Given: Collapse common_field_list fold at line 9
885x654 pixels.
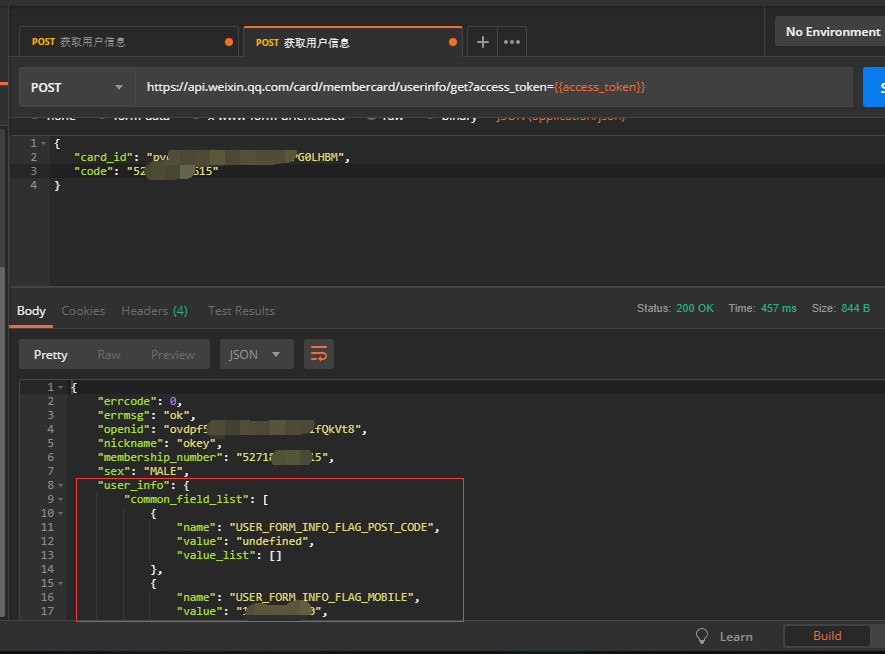Looking at the screenshot, I should [60, 499].
